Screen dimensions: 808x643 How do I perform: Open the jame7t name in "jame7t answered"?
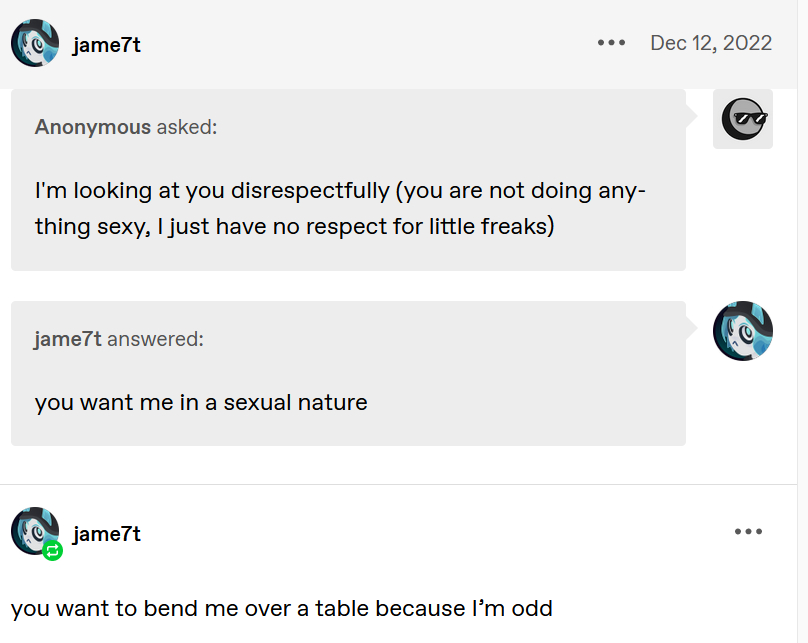68,339
